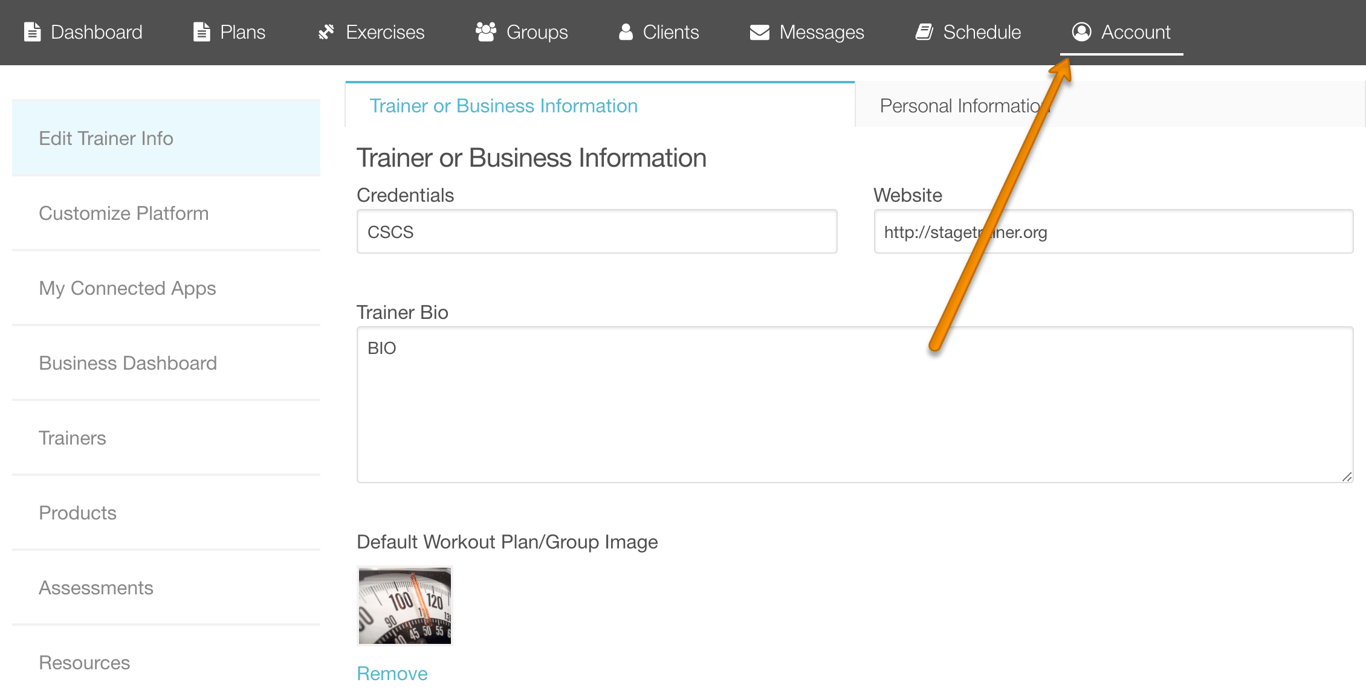
Task: Open Customize Platform in the sidebar
Action: tap(124, 213)
